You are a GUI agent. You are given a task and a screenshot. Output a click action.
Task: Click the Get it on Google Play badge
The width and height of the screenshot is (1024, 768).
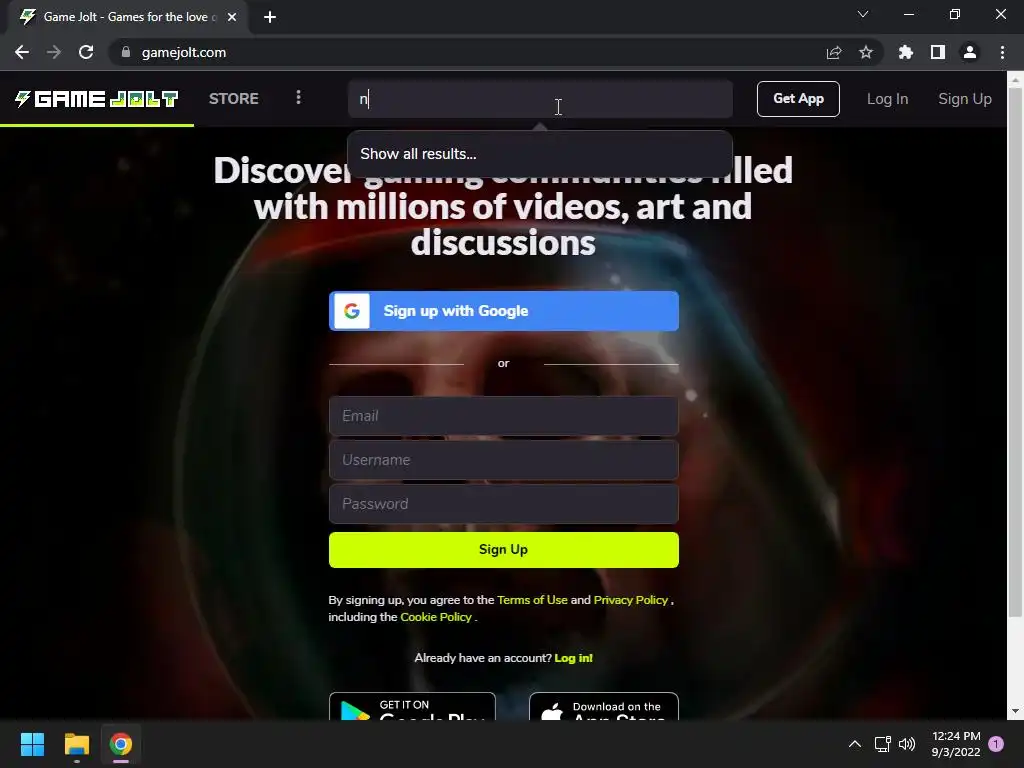[412, 707]
